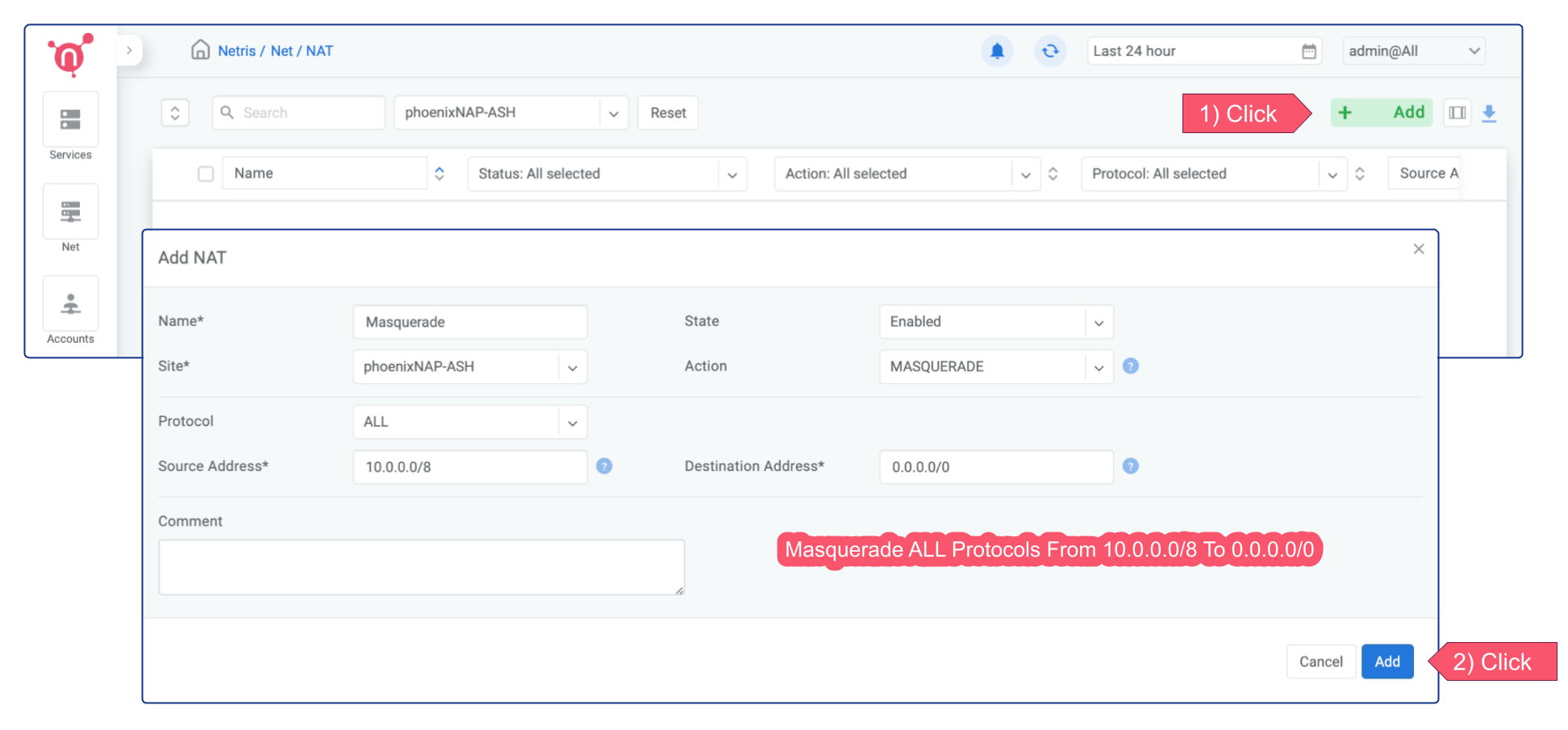
Task: Expand the State dropdown showing Enabled
Action: pos(996,322)
